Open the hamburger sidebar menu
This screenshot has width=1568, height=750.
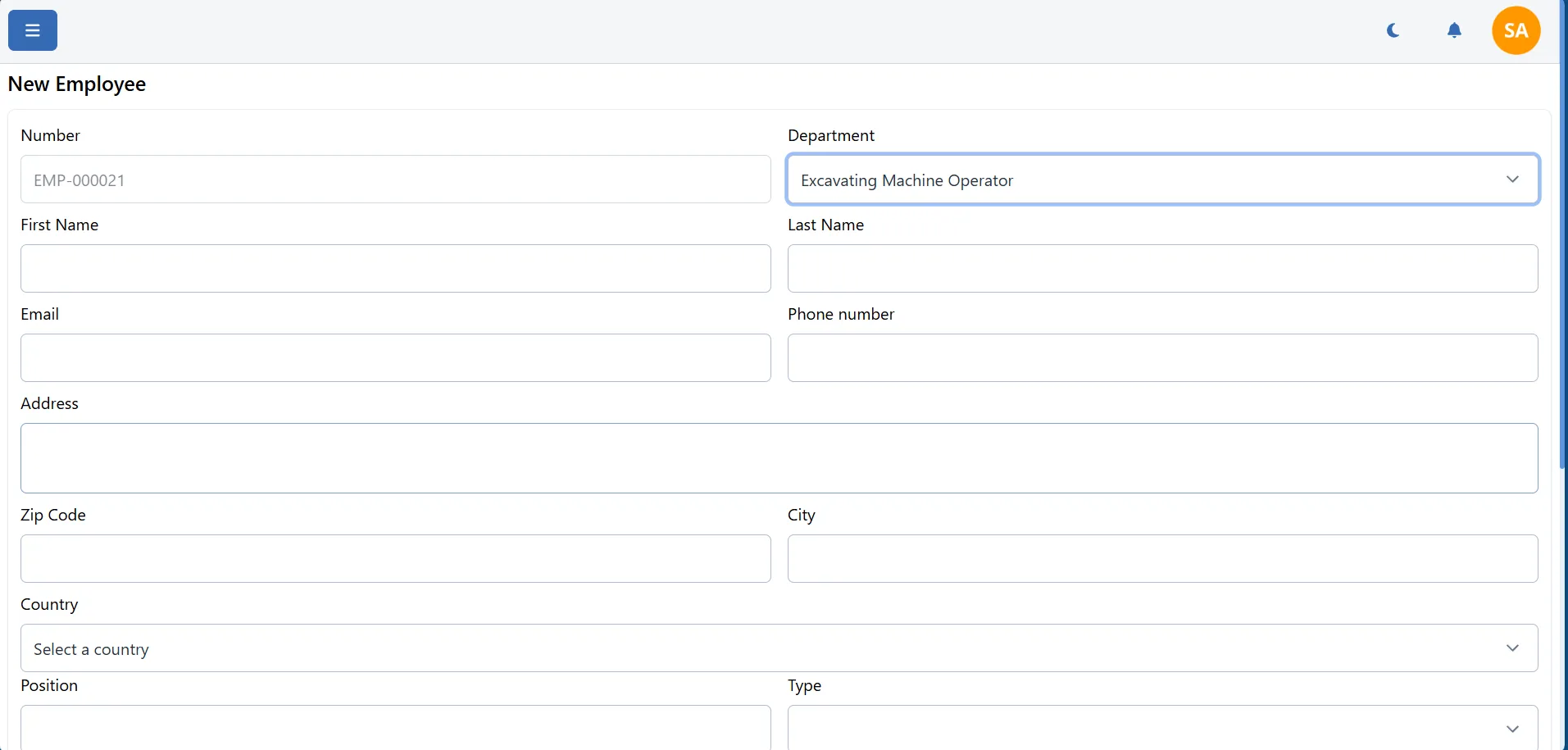point(33,30)
